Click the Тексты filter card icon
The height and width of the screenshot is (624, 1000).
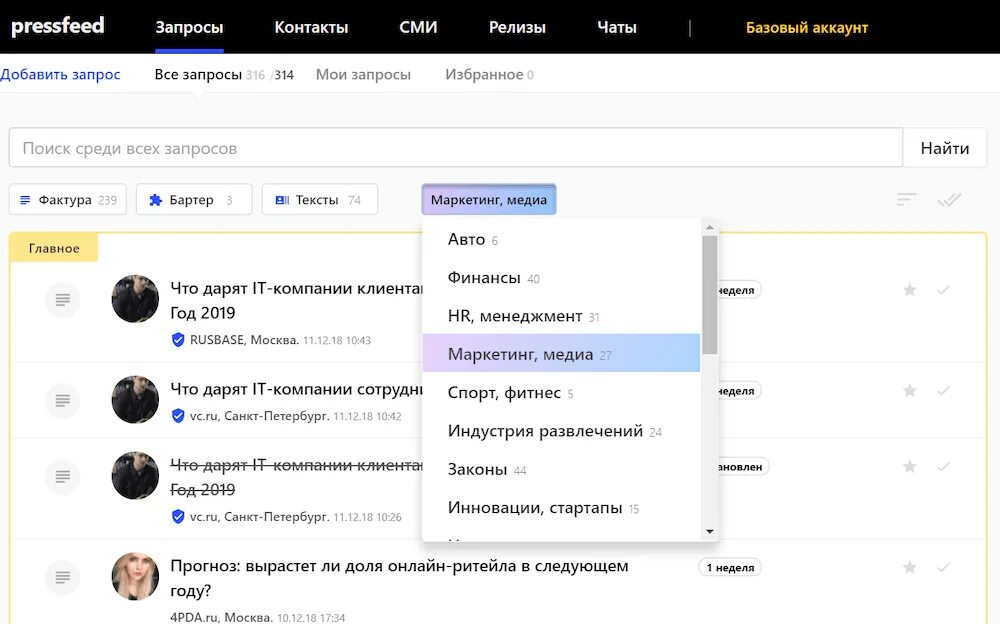[x=284, y=199]
